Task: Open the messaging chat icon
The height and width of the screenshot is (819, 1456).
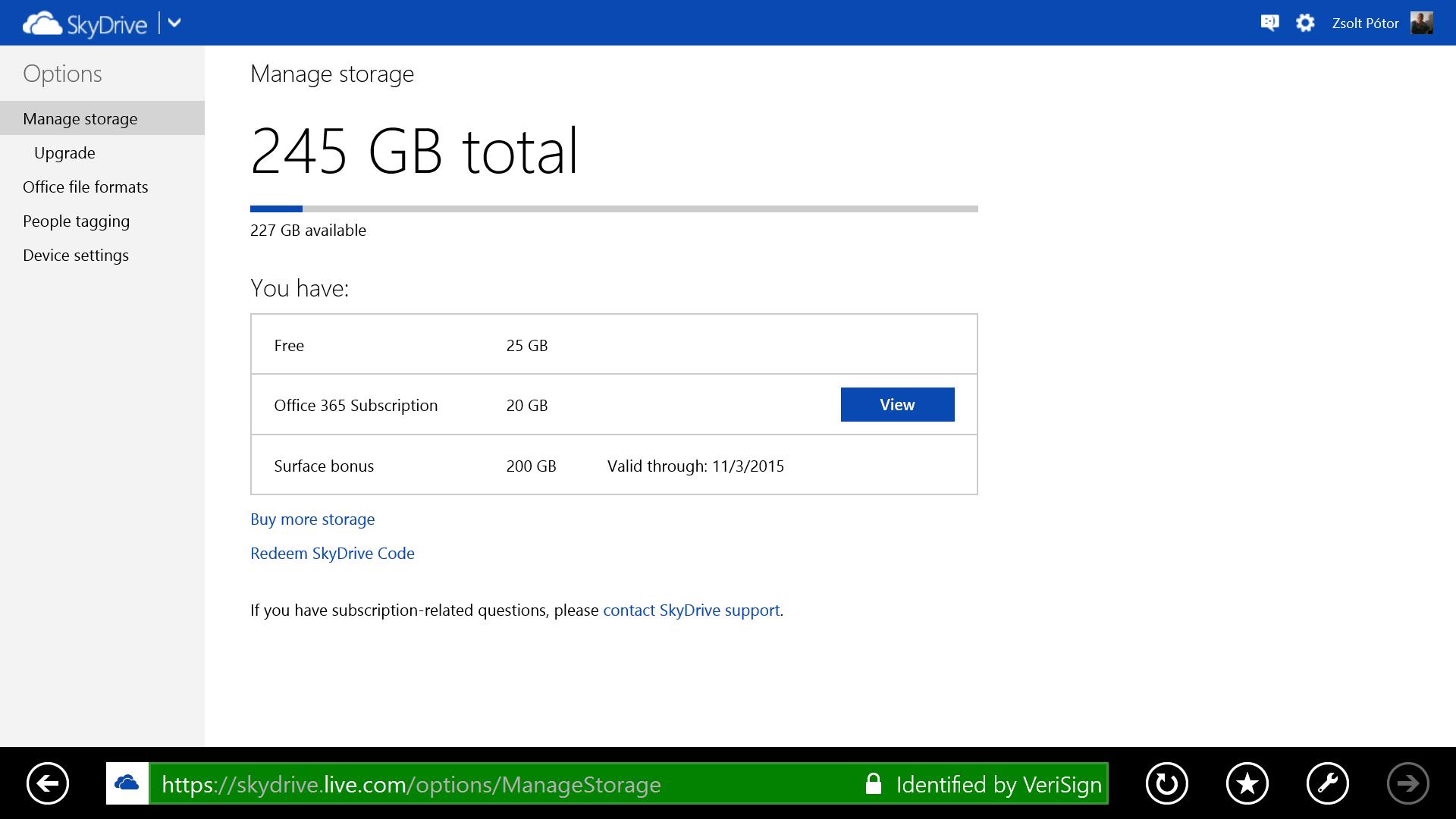Action: pos(1269,23)
